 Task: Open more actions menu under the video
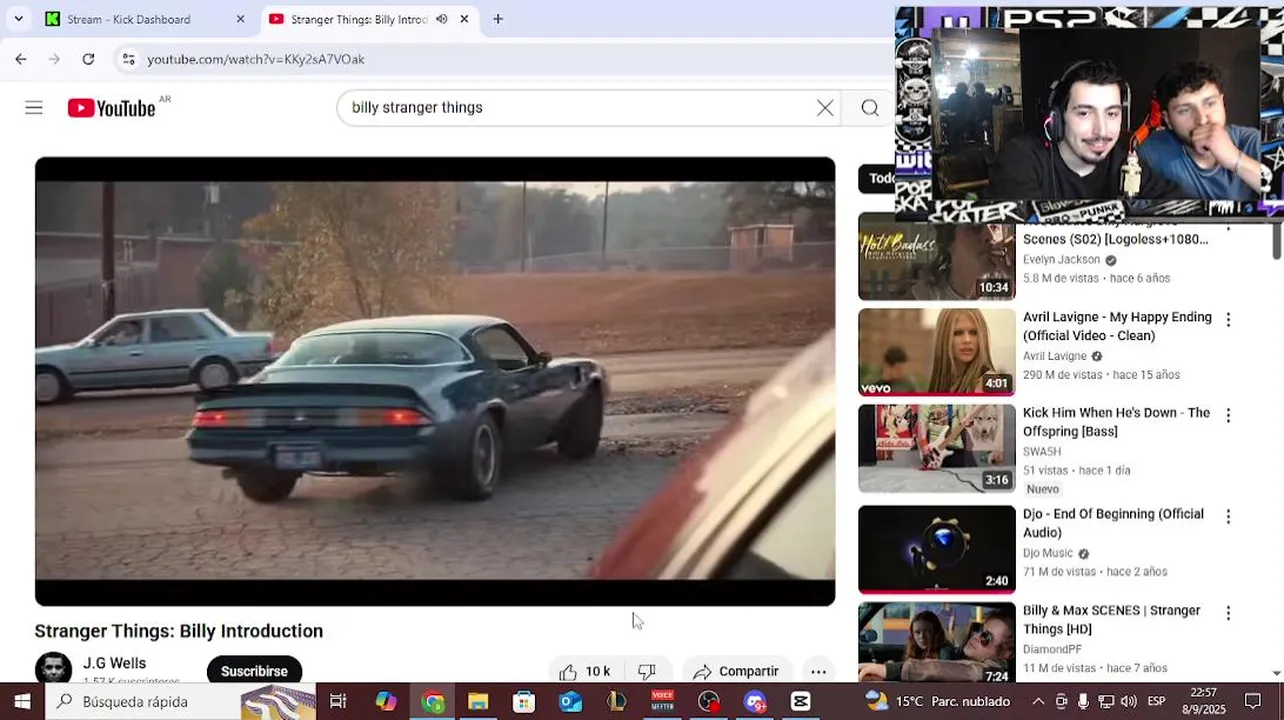(818, 671)
